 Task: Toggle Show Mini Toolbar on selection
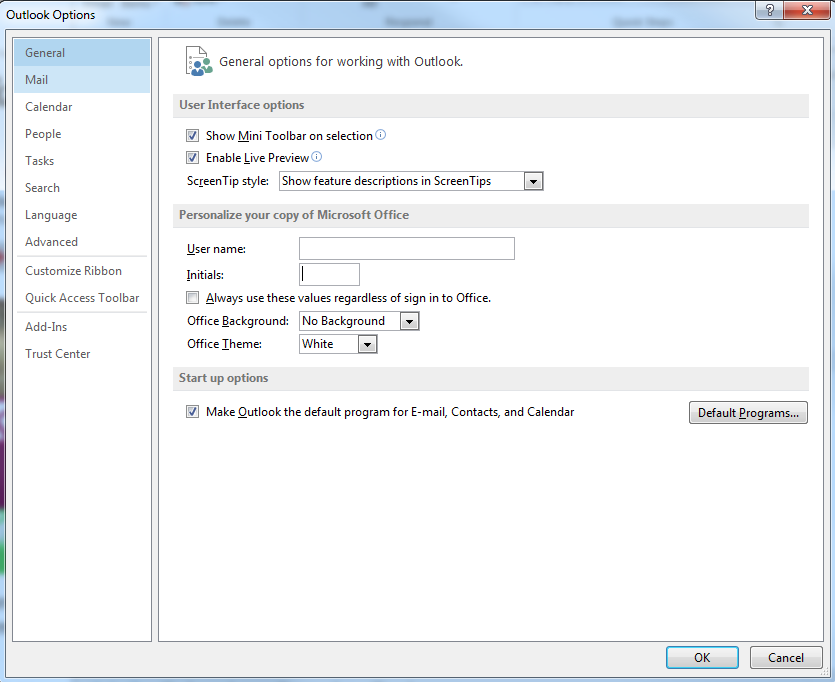pyautogui.click(x=192, y=136)
